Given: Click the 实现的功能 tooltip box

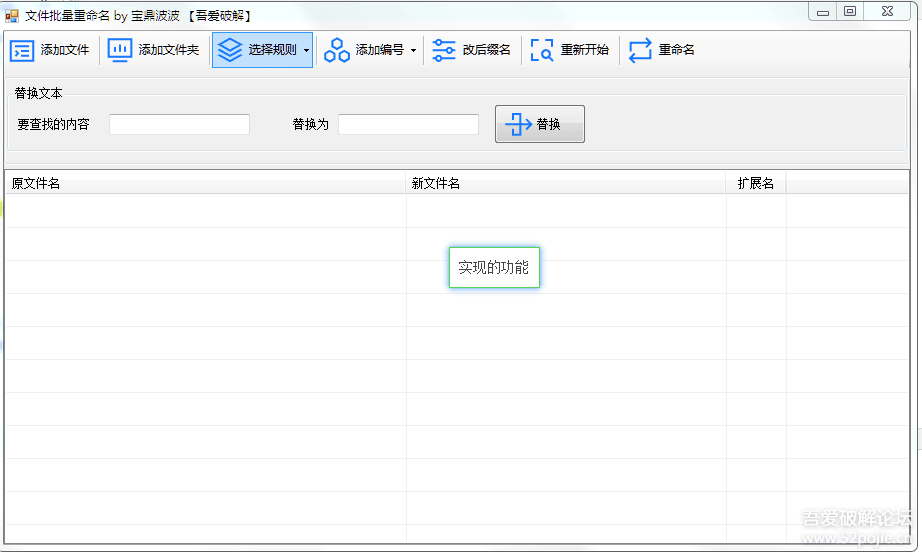Looking at the screenshot, I should (x=494, y=268).
